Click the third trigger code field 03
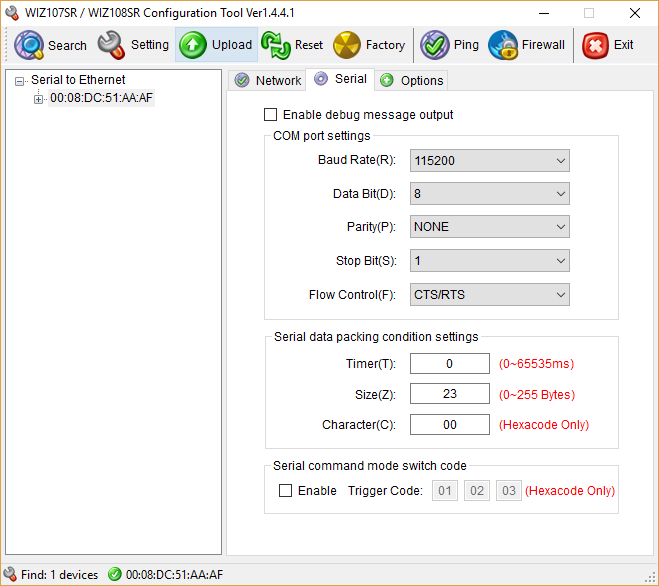This screenshot has width=659, height=586. pos(509,490)
